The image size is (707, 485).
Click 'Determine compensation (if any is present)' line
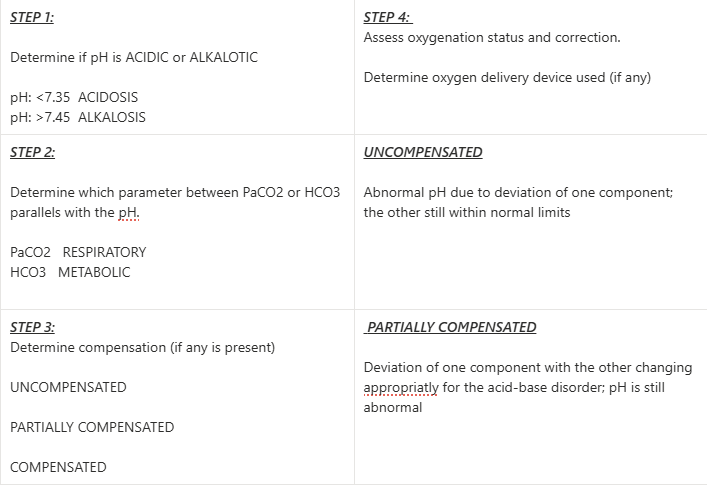tap(142, 347)
